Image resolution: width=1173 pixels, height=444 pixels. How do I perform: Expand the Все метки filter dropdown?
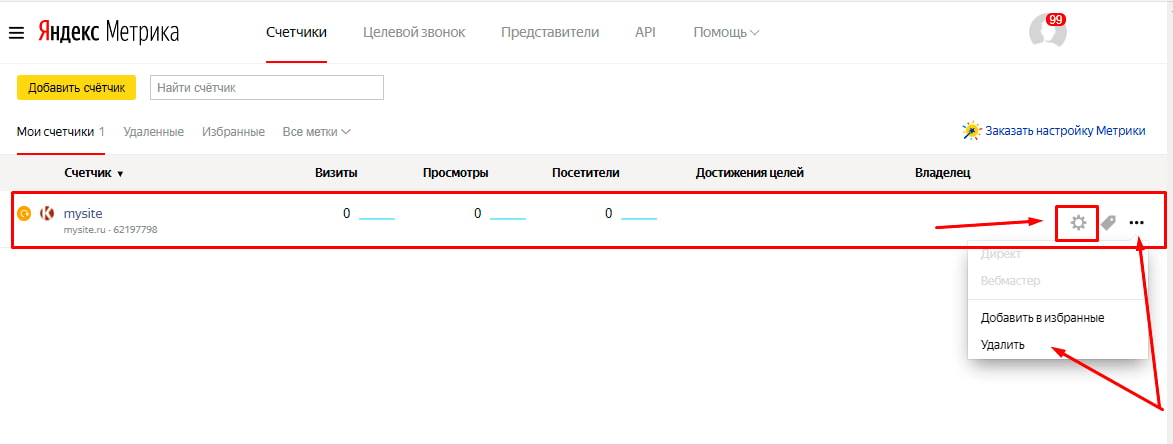click(316, 131)
